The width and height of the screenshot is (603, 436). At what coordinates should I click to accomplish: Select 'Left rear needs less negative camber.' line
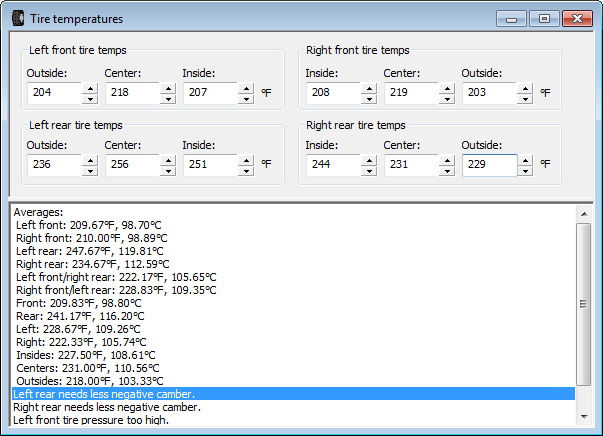pos(293,394)
